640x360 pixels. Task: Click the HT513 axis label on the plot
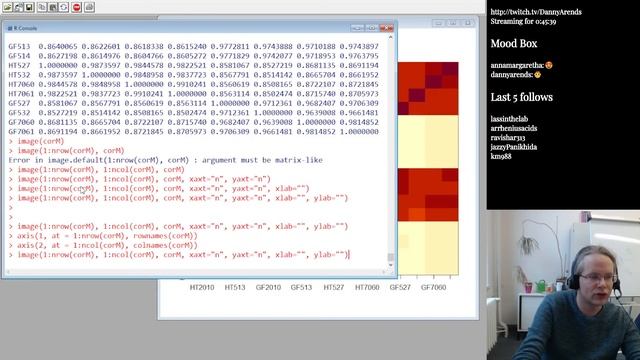pyautogui.click(x=235, y=287)
